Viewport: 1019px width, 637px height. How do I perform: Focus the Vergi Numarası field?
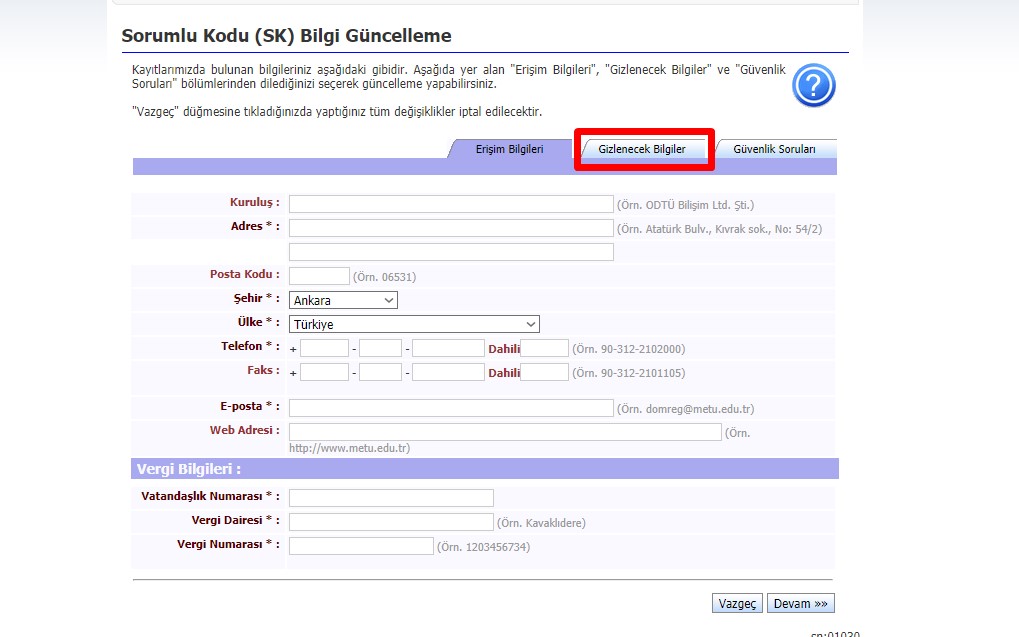361,546
